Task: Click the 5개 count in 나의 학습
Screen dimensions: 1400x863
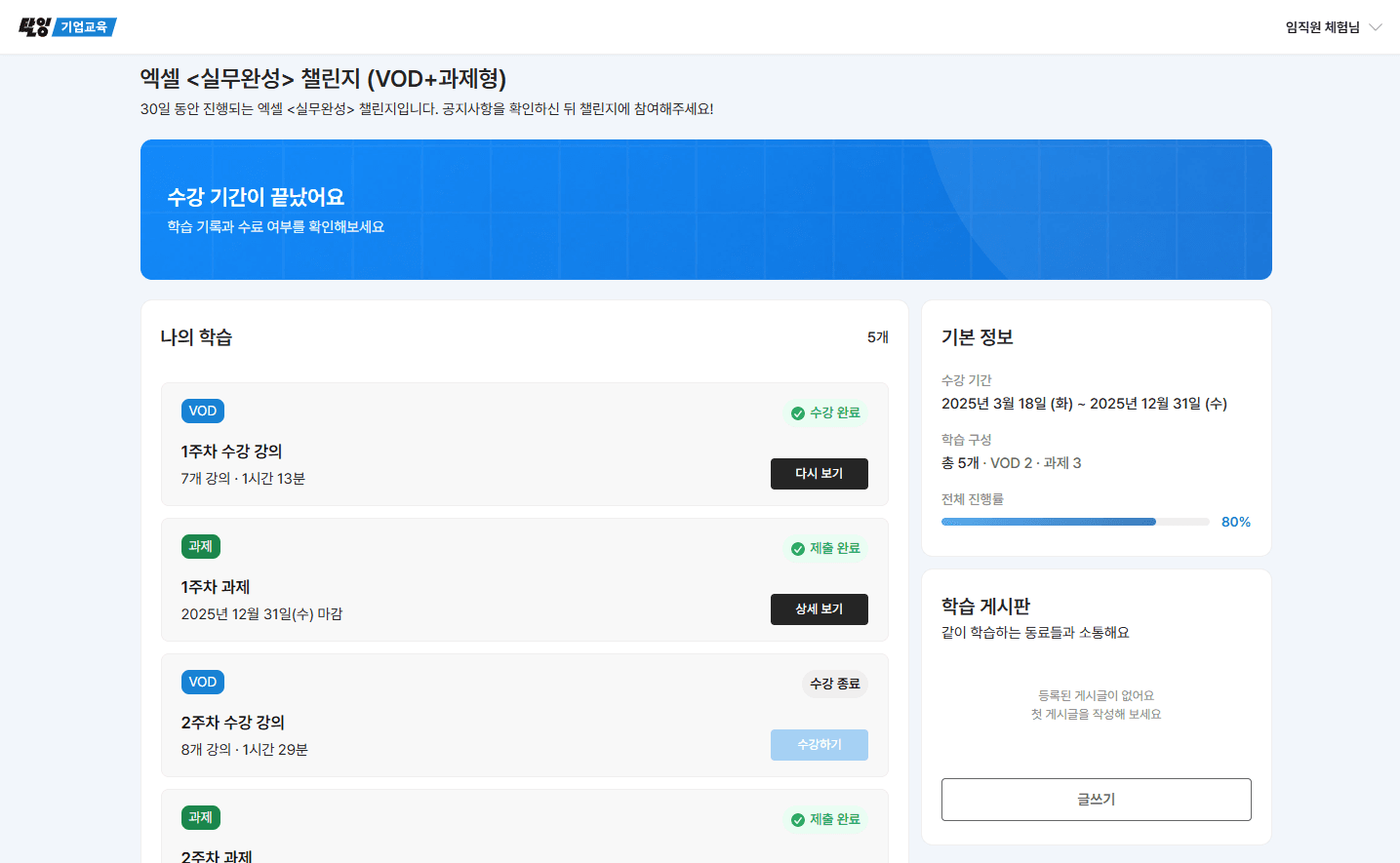Action: point(878,337)
